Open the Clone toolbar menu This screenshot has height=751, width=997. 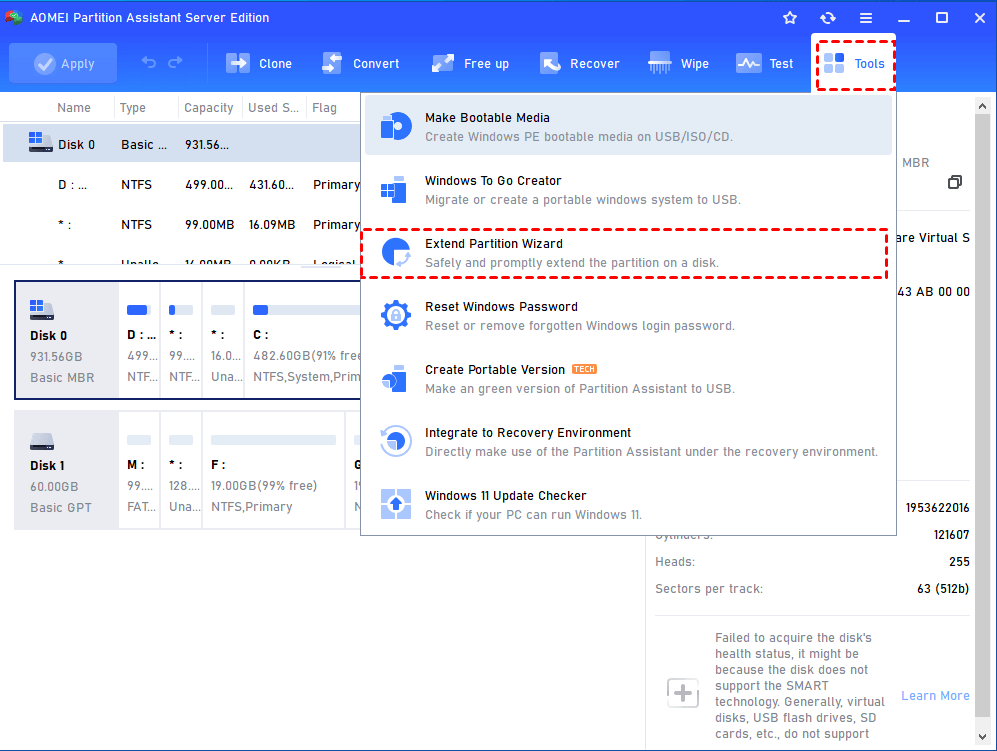click(x=259, y=64)
